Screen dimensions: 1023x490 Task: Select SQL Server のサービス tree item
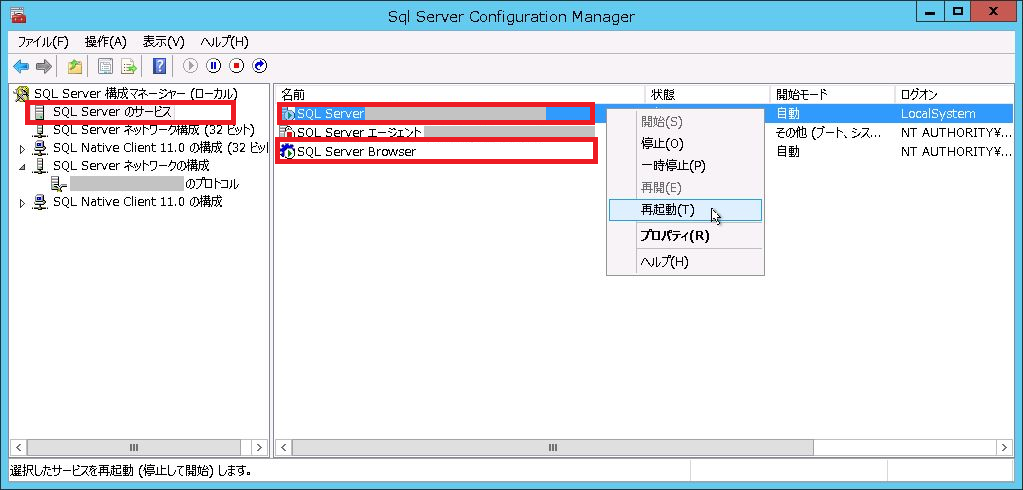pos(112,112)
